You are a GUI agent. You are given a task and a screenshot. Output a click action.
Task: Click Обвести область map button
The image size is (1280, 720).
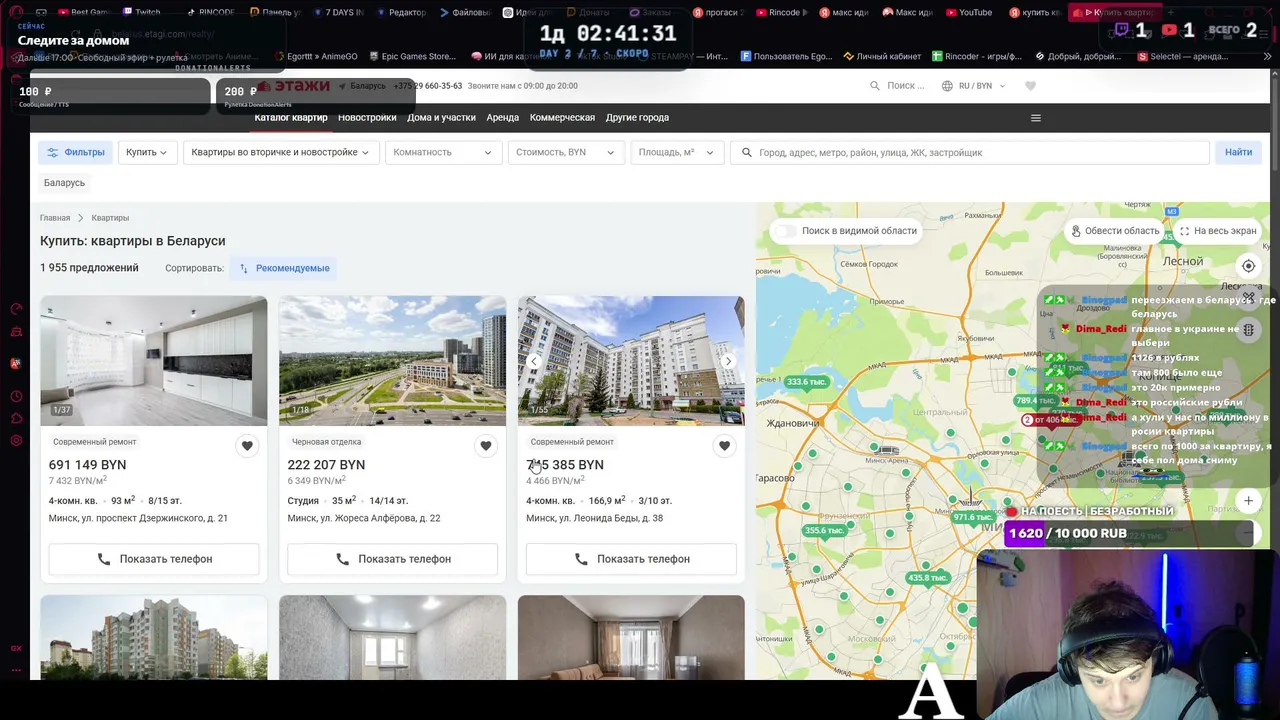coord(1115,231)
